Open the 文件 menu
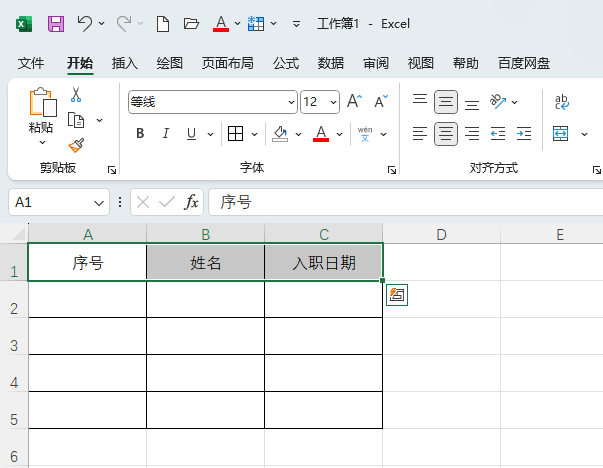Image resolution: width=603 pixels, height=468 pixels. [x=31, y=63]
